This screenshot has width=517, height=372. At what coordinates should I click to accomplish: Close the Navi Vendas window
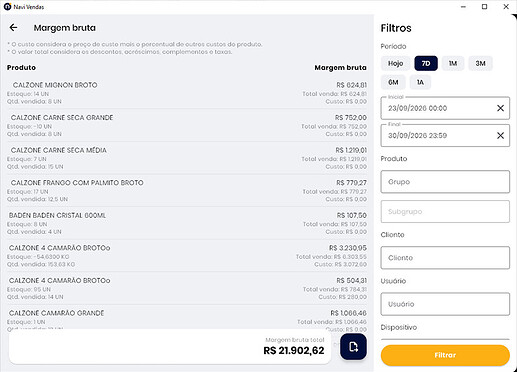tap(506, 7)
